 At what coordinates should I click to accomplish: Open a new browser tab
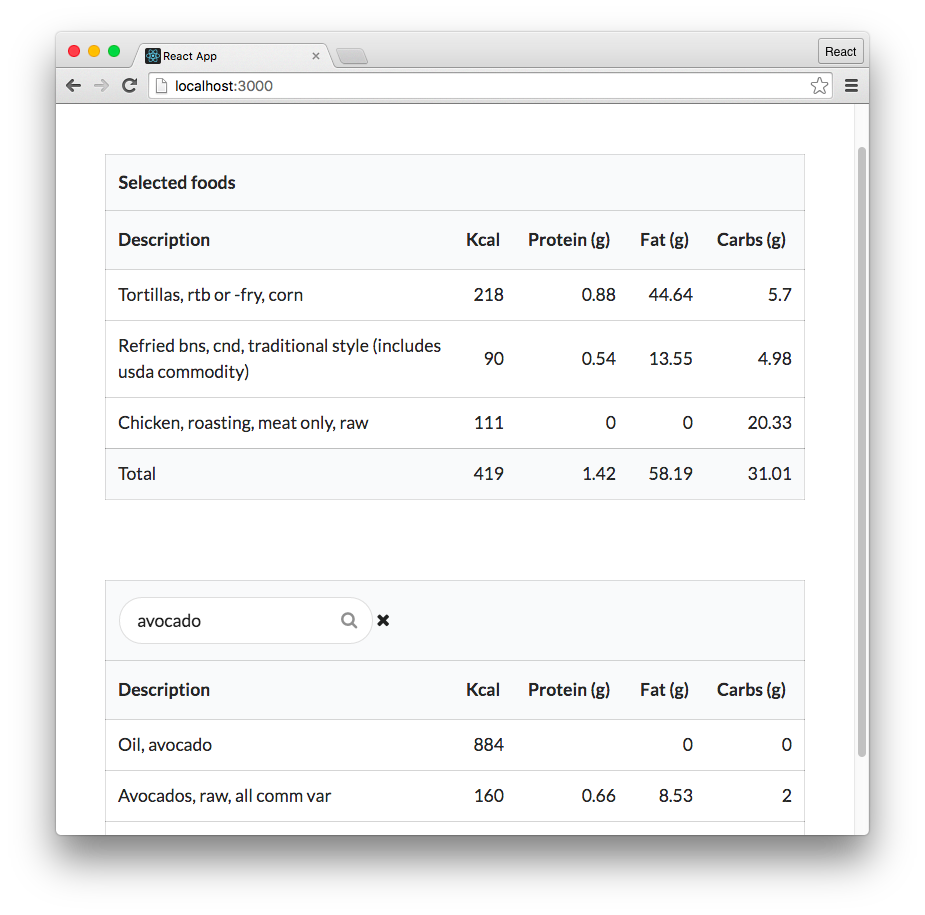click(x=352, y=56)
